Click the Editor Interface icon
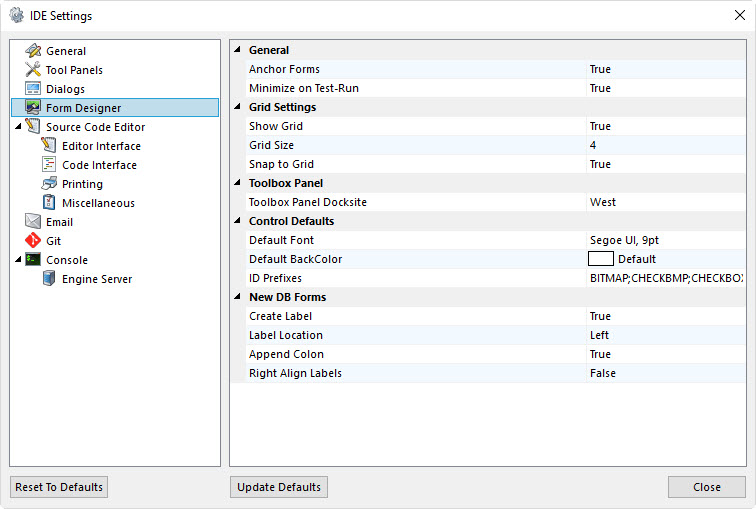756x509 pixels. click(49, 145)
